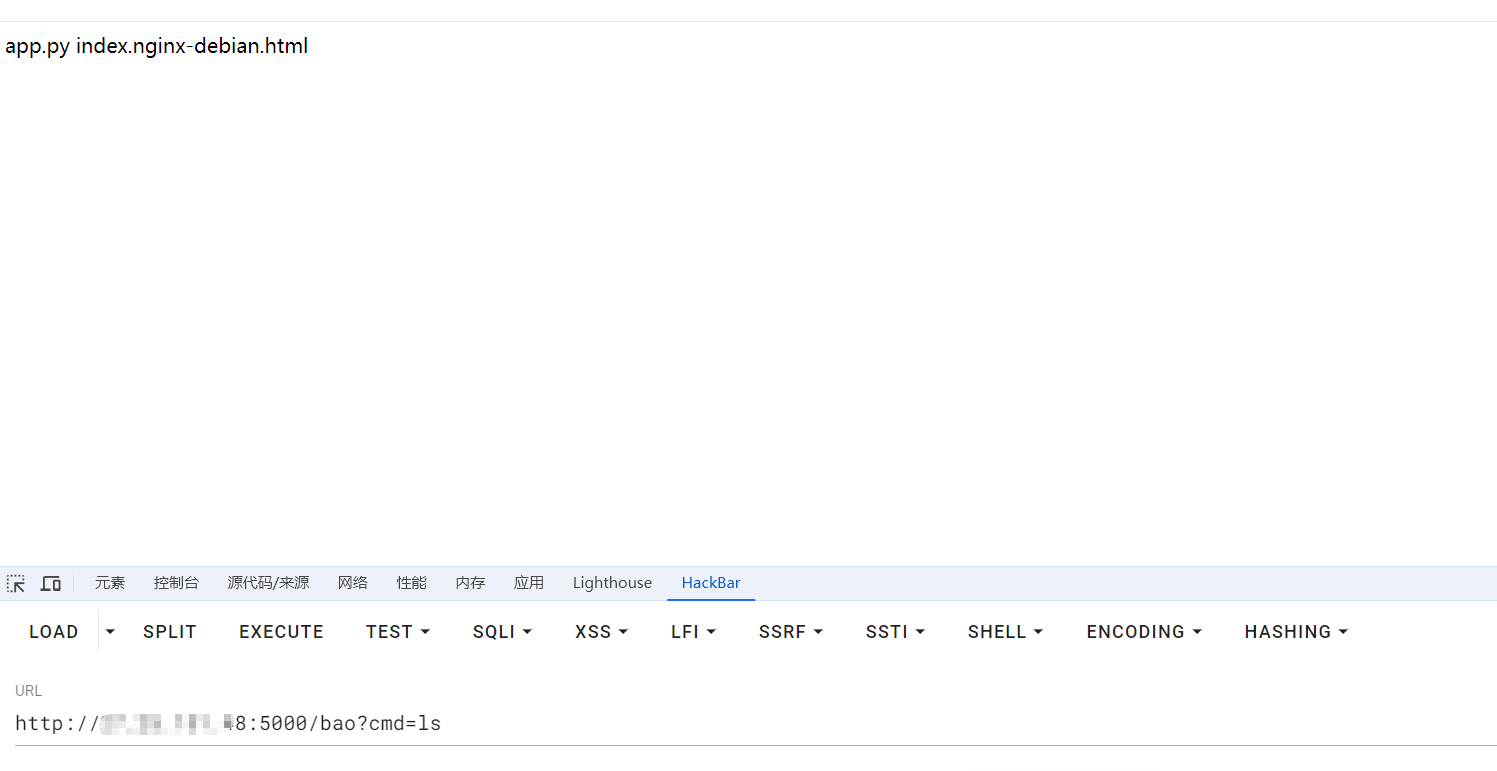Open the ENCODING dropdown menu
1497x771 pixels.
click(1144, 632)
